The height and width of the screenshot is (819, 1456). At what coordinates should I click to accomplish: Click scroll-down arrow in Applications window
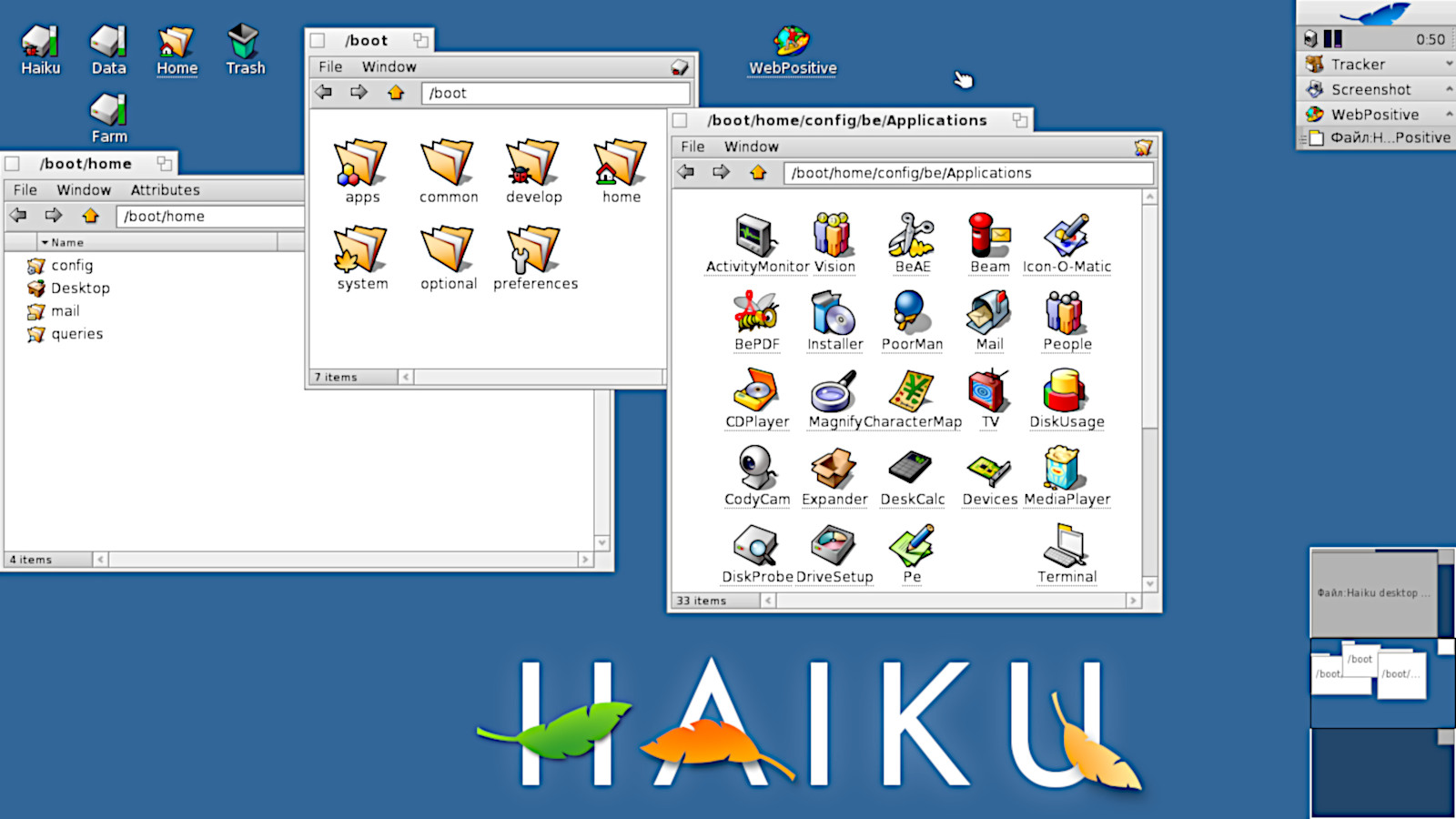(x=1150, y=584)
